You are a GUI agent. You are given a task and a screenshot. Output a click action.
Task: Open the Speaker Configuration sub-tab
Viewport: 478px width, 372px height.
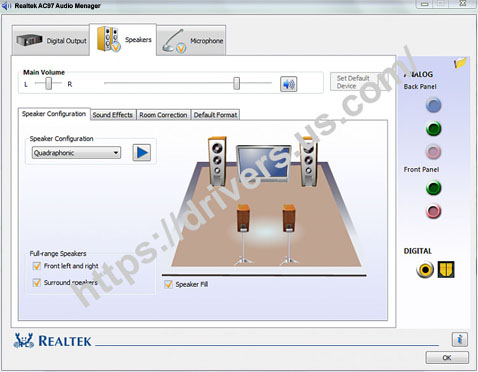click(54, 114)
